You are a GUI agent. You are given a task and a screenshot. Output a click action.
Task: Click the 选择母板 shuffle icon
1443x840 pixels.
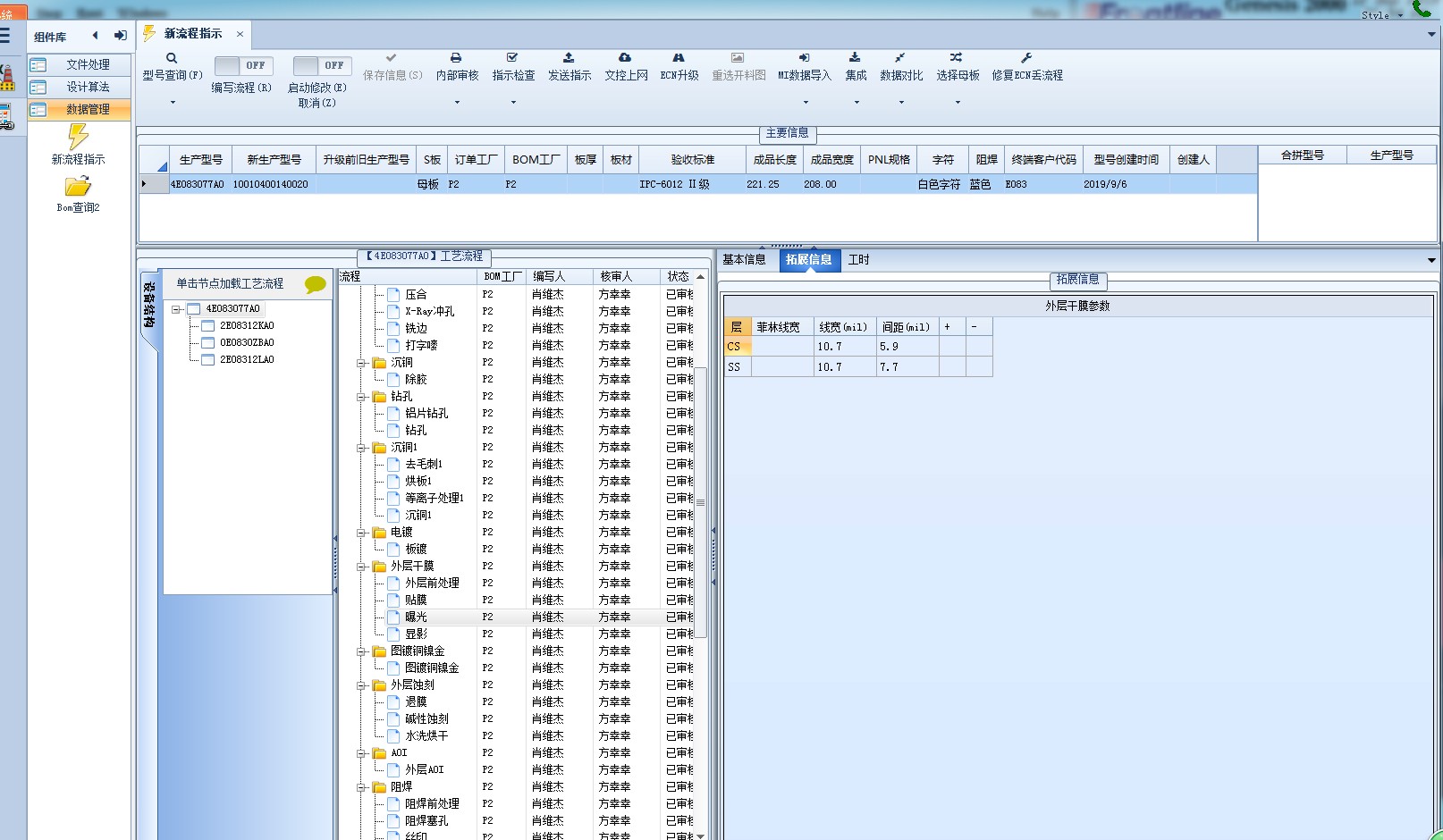click(957, 58)
